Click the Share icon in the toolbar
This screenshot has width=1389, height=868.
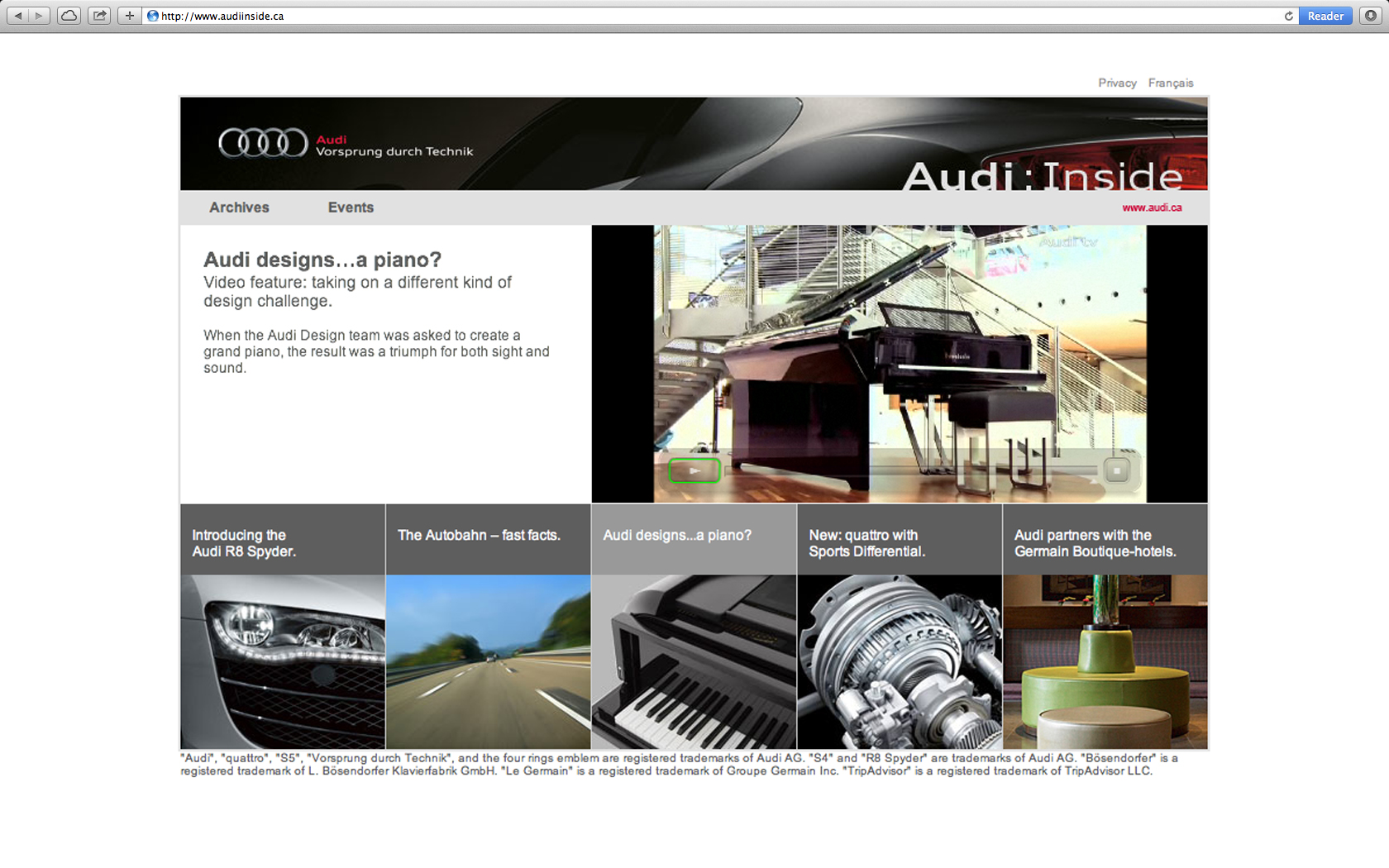point(99,16)
